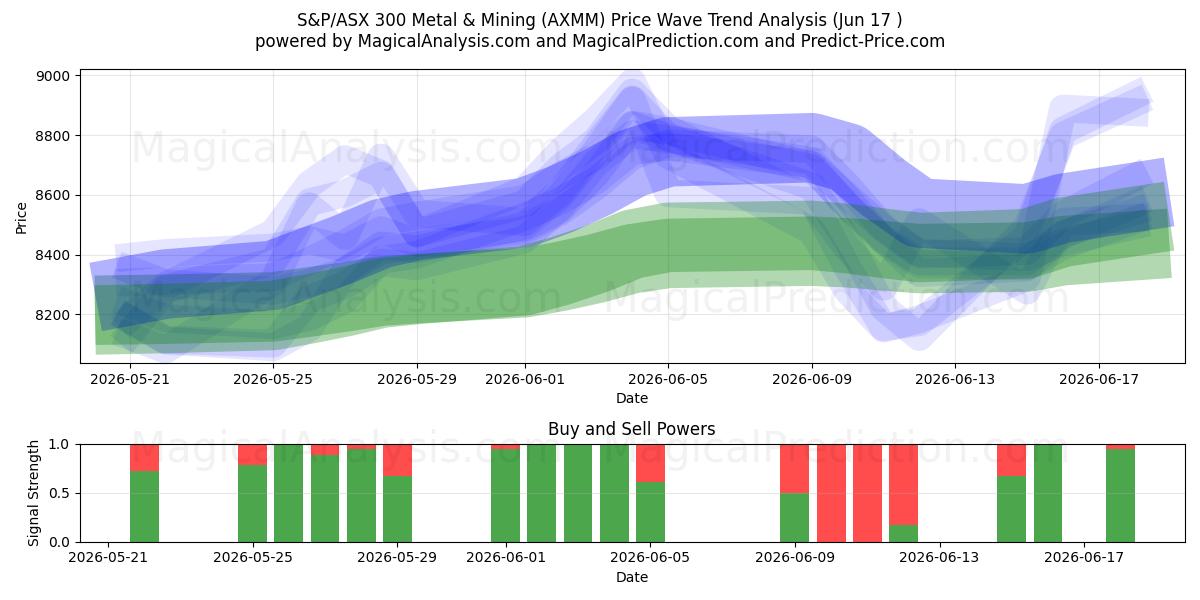Click the 8800 price tick label
This screenshot has width=1200, height=600.
point(53,136)
